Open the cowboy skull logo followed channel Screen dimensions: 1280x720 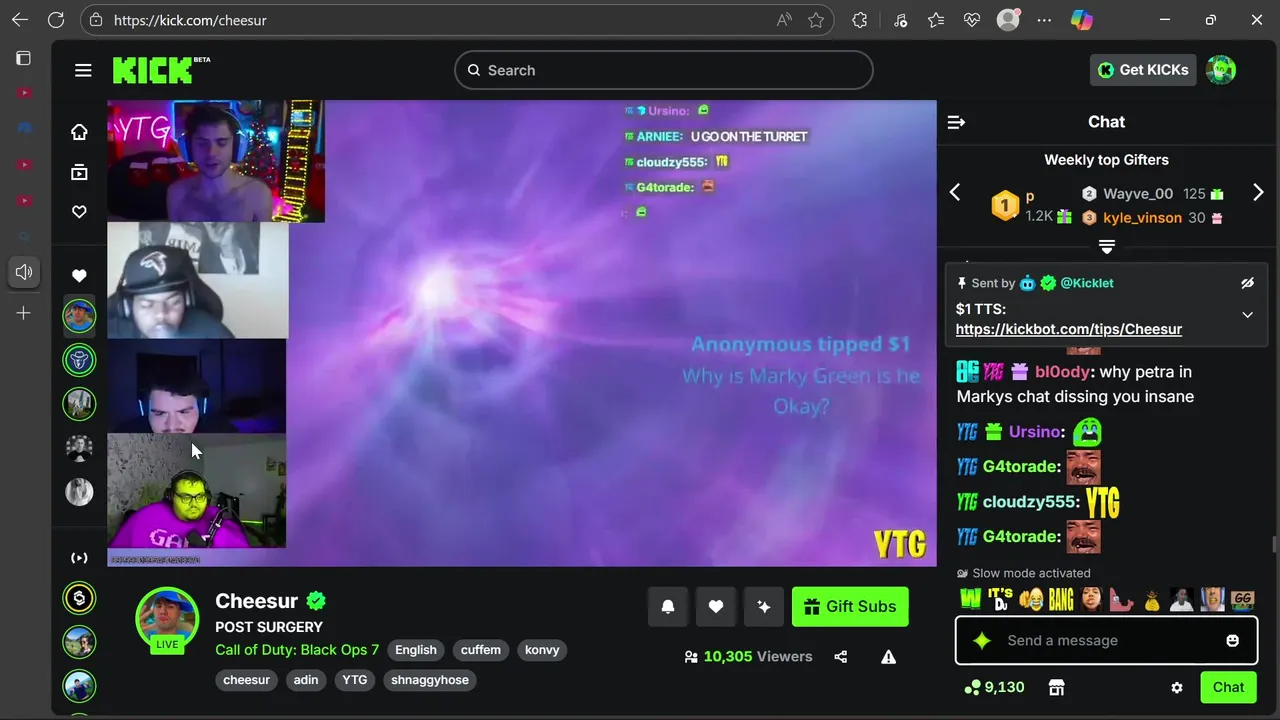79,360
